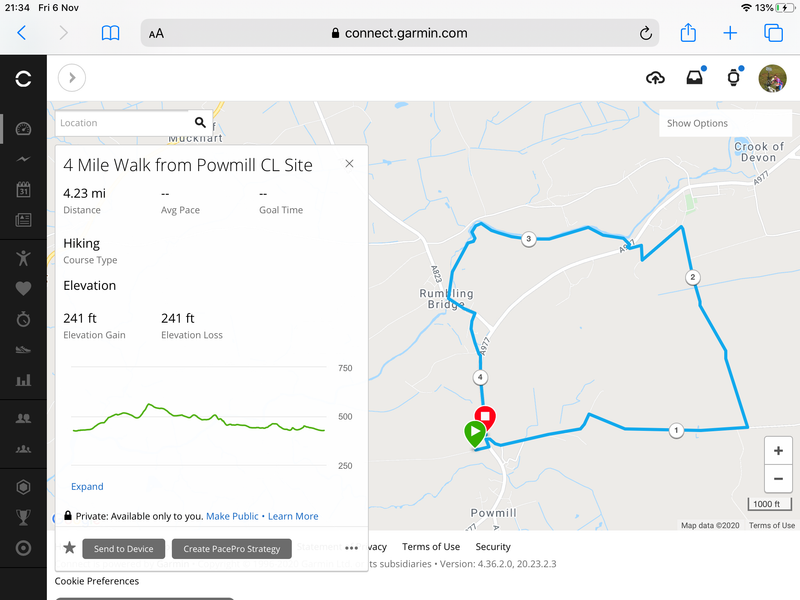Open the calendar icon in sidebar

(23, 189)
